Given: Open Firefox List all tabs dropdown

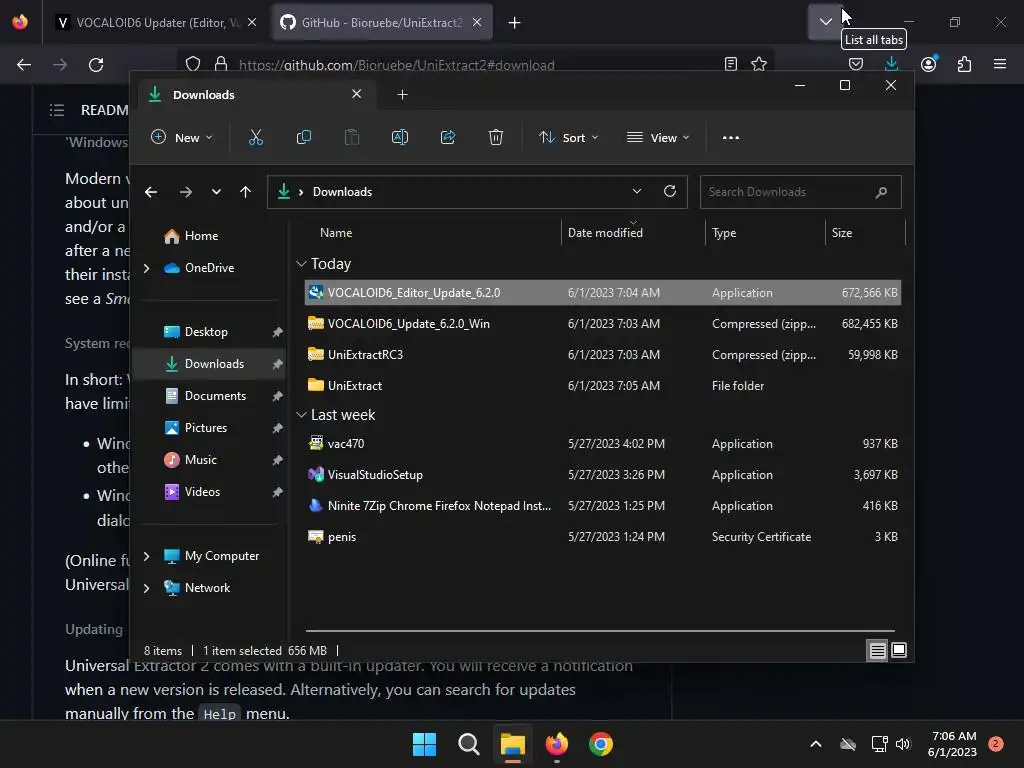Looking at the screenshot, I should click(x=825, y=22).
